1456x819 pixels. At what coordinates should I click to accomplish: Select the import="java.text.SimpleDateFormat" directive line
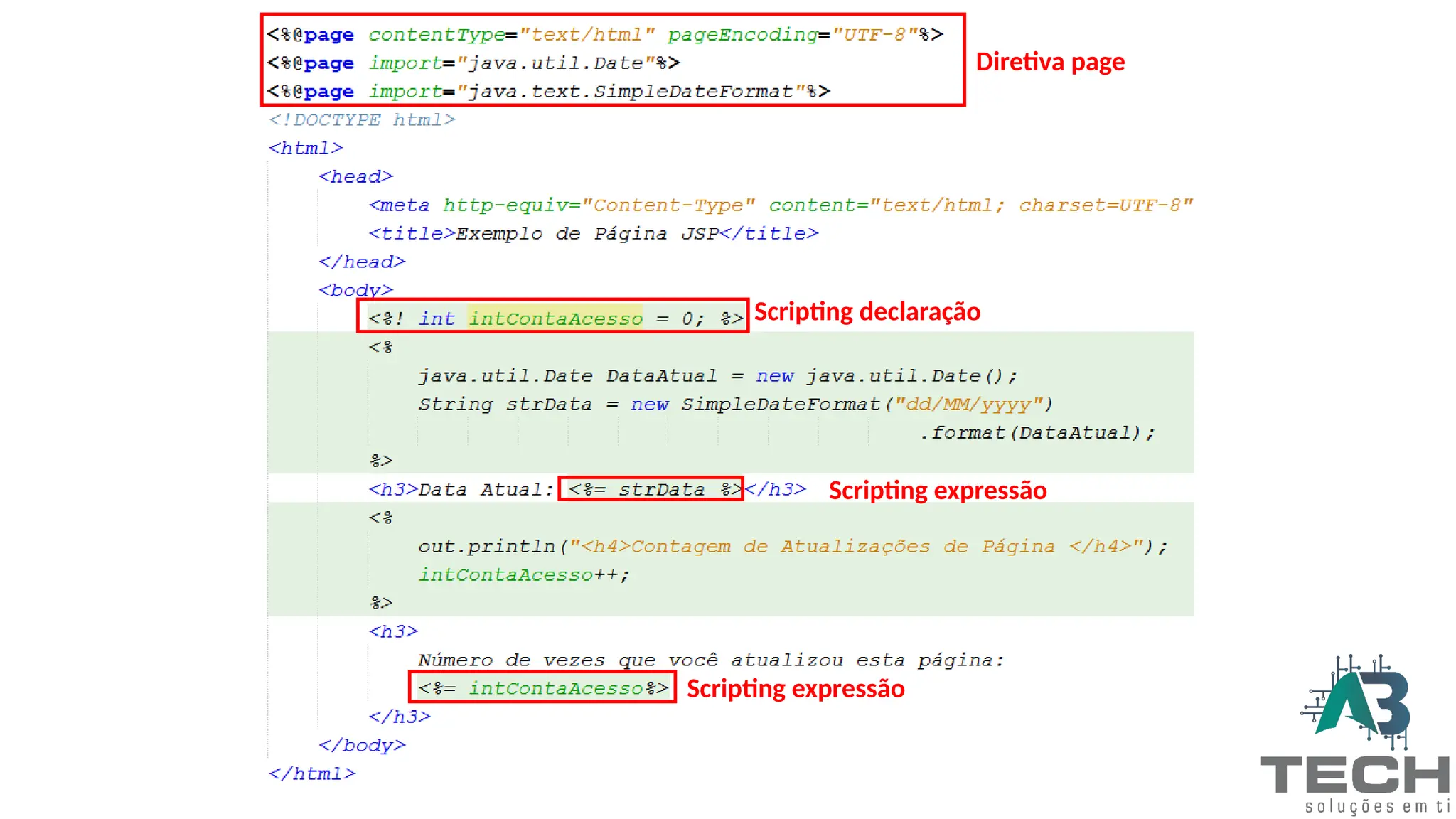tap(549, 92)
